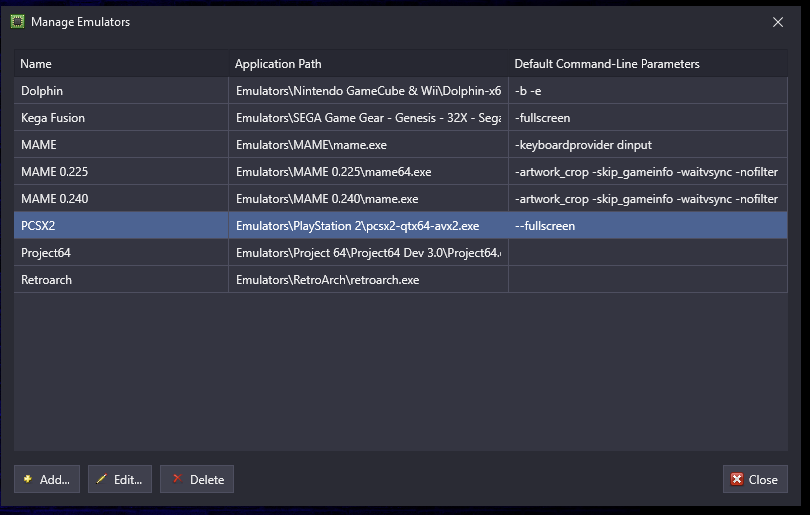Click the RetroArch\retroarch.exe path cell
This screenshot has width=810, height=515.
[x=368, y=279]
